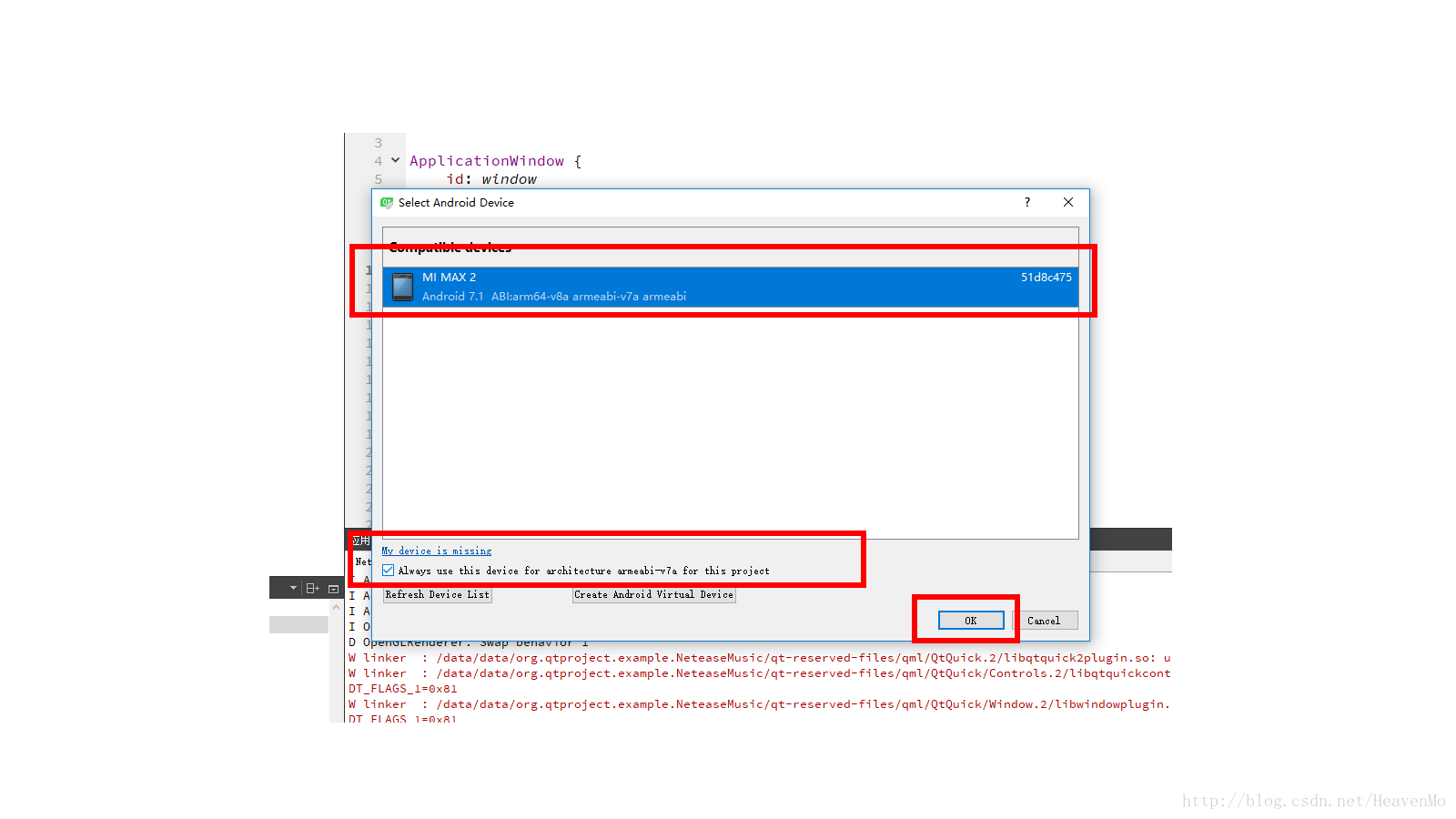This screenshot has height=819, width=1456.
Task: Click the output pane scroll-up arrow
Action: point(336,607)
